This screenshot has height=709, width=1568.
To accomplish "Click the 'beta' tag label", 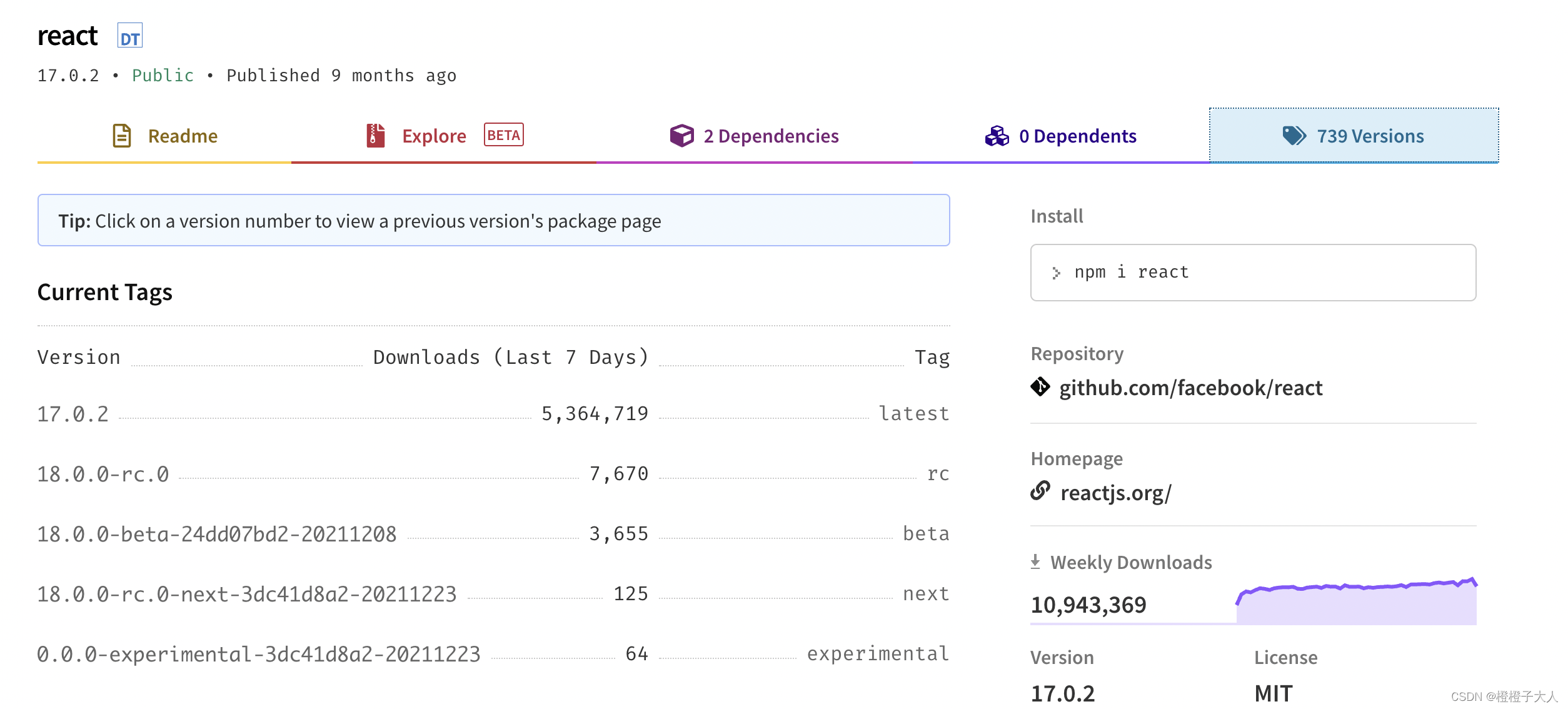I will tap(927, 534).
